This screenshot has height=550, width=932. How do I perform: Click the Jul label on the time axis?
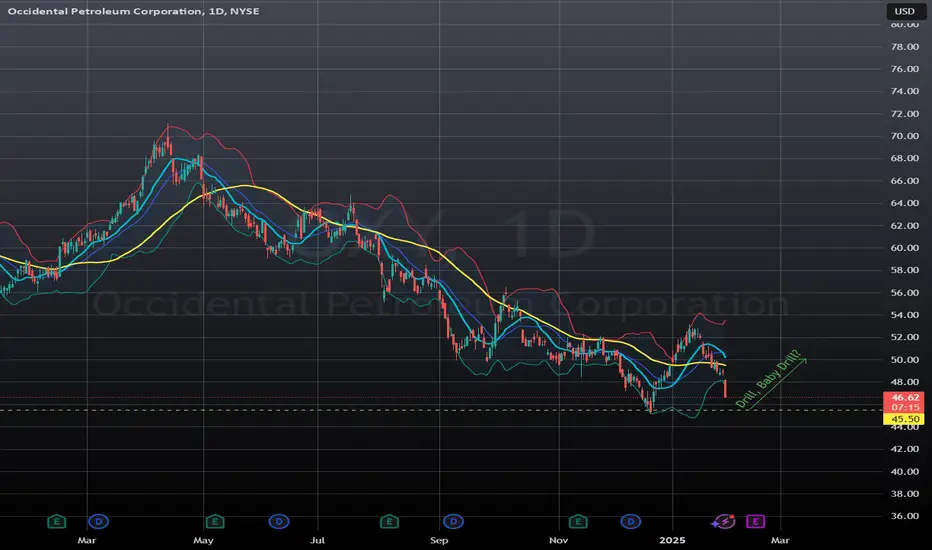tap(317, 540)
